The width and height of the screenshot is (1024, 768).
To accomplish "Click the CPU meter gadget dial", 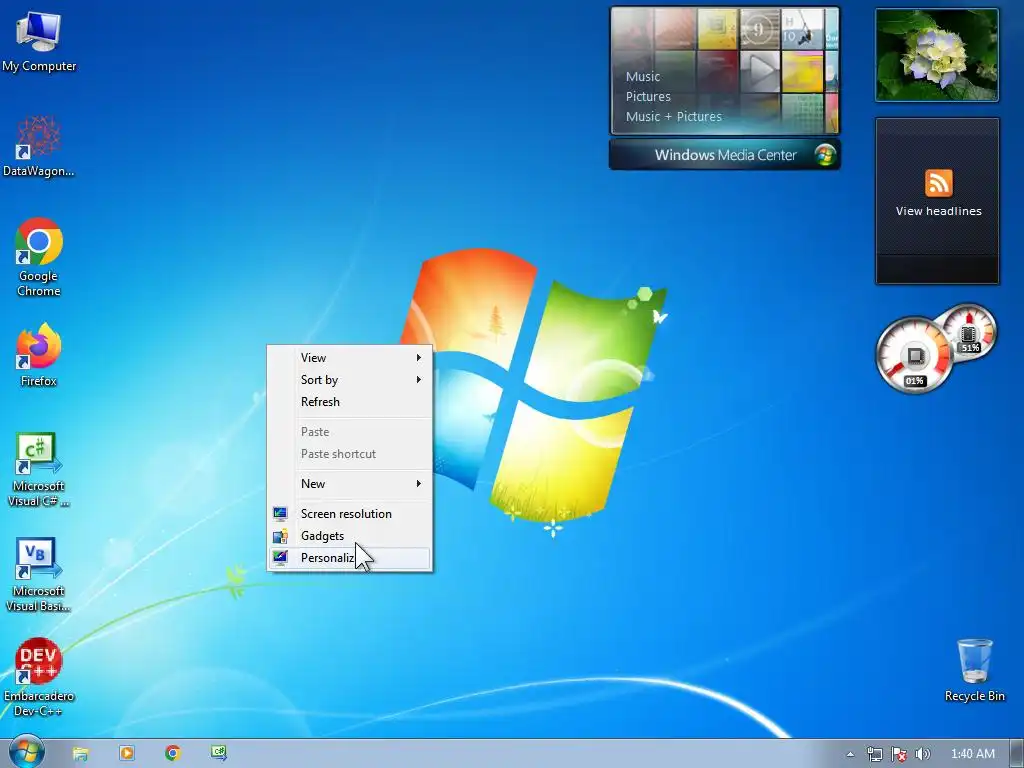I will point(914,356).
